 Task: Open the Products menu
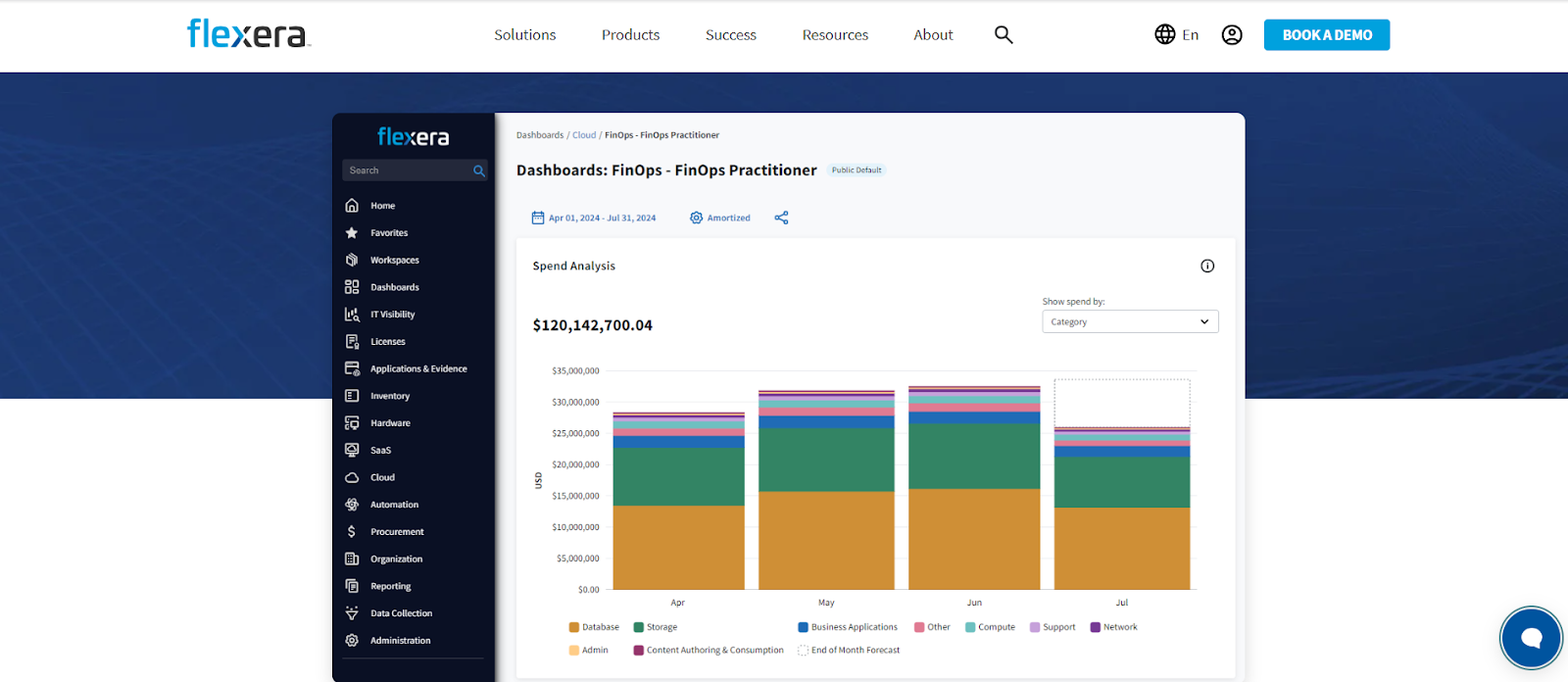coord(631,35)
